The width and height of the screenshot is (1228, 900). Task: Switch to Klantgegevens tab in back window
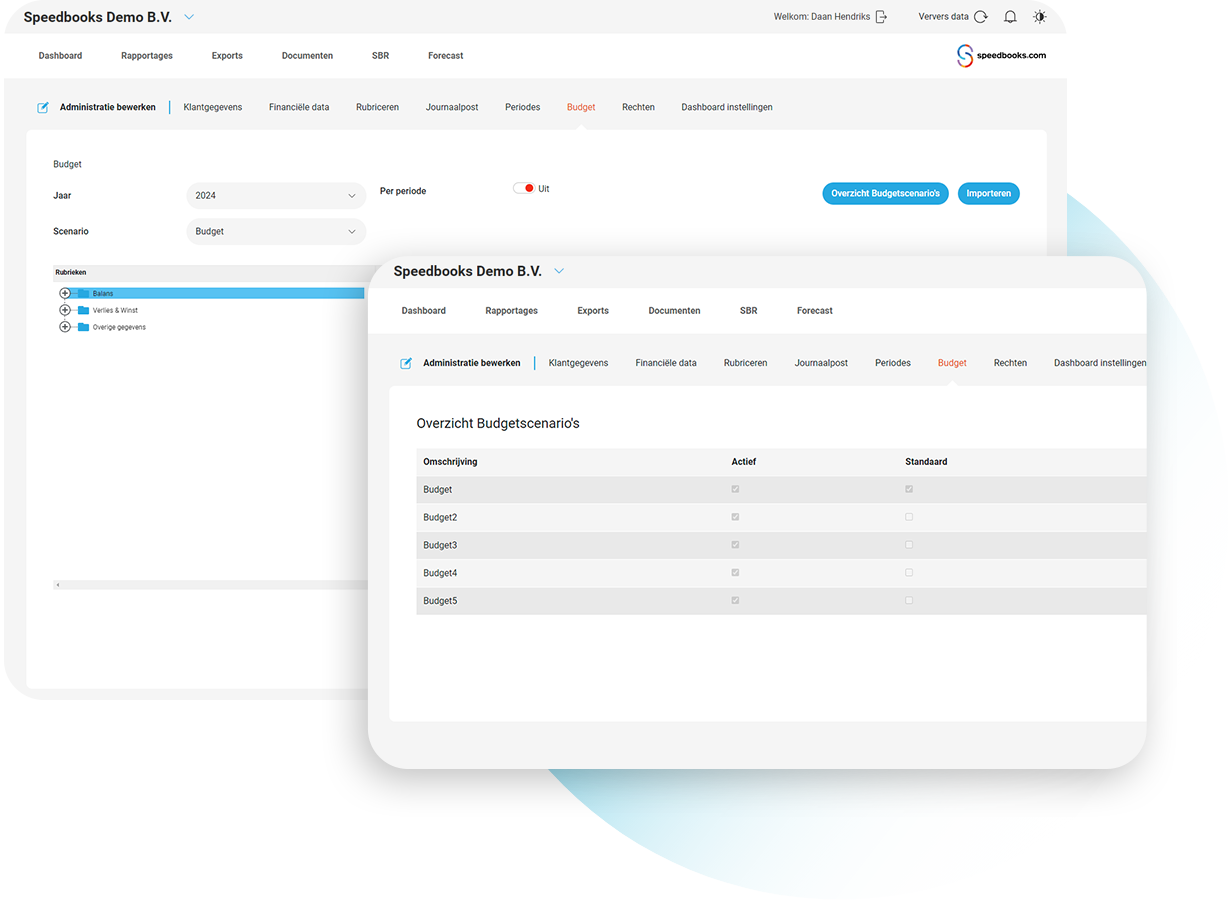click(x=213, y=107)
